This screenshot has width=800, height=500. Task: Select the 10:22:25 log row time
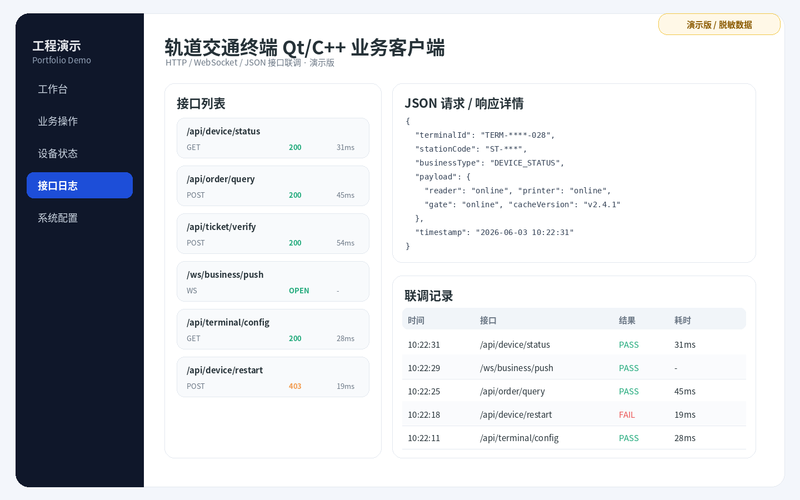(x=423, y=391)
